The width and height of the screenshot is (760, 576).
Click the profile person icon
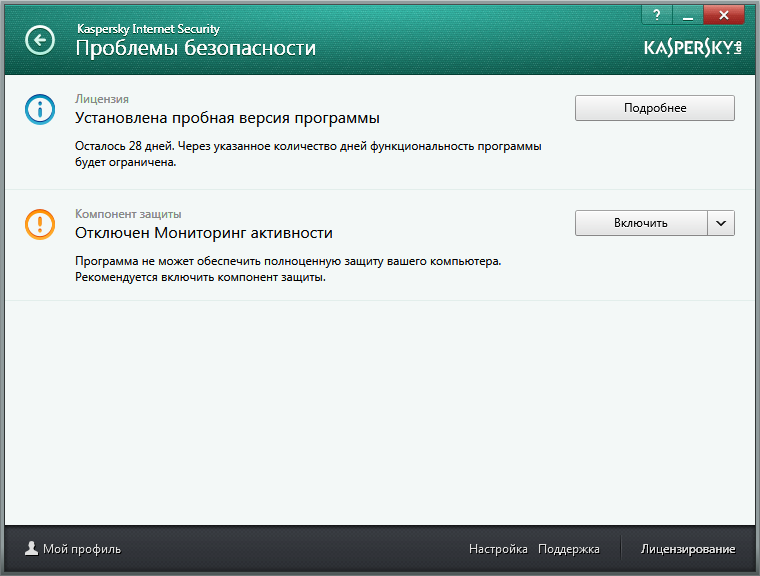click(x=32, y=549)
